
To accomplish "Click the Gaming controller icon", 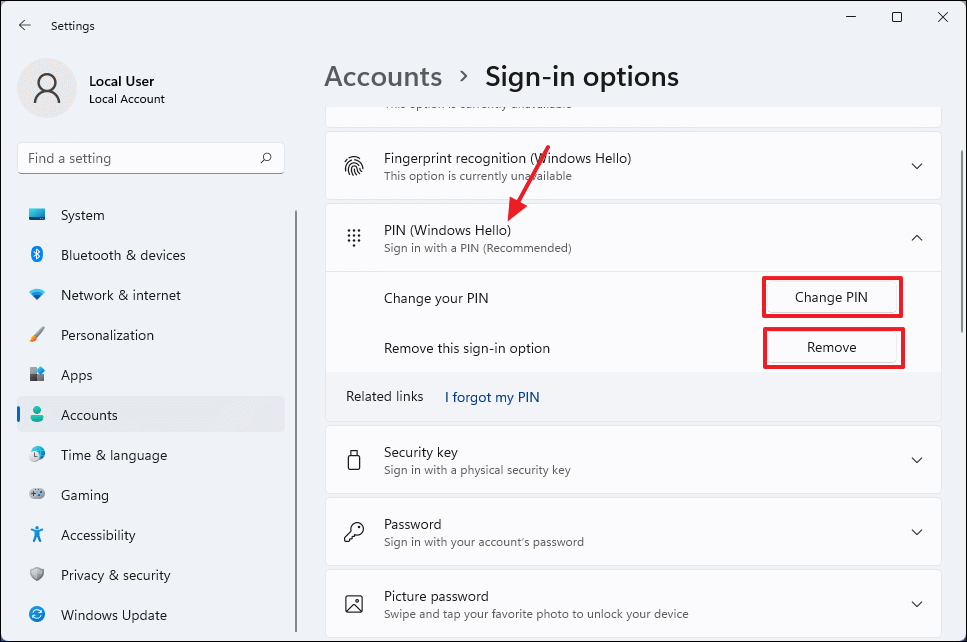I will [x=38, y=495].
